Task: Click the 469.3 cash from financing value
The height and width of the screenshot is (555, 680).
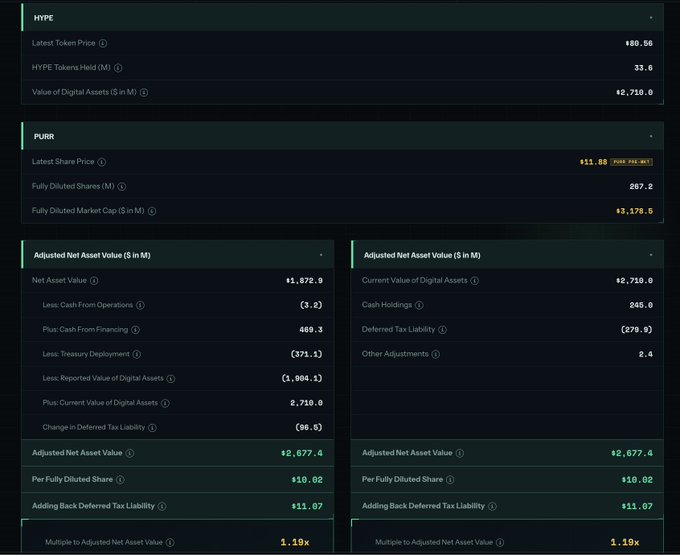Action: coord(311,330)
